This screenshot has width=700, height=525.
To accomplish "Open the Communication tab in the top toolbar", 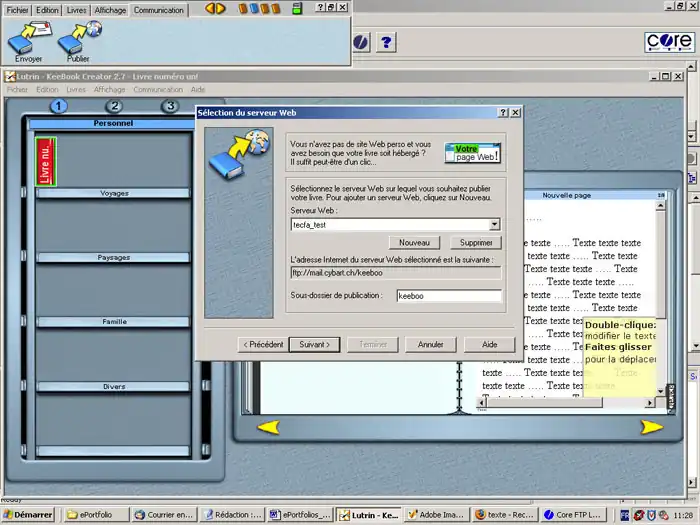I will coord(159,10).
